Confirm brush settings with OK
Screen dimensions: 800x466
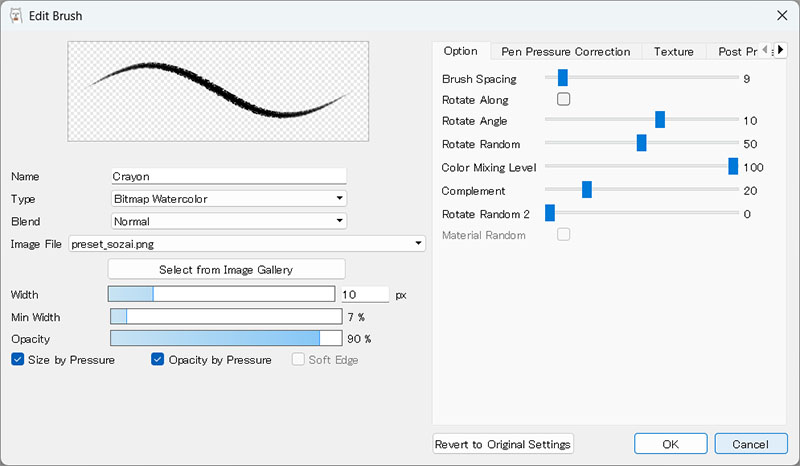click(670, 444)
